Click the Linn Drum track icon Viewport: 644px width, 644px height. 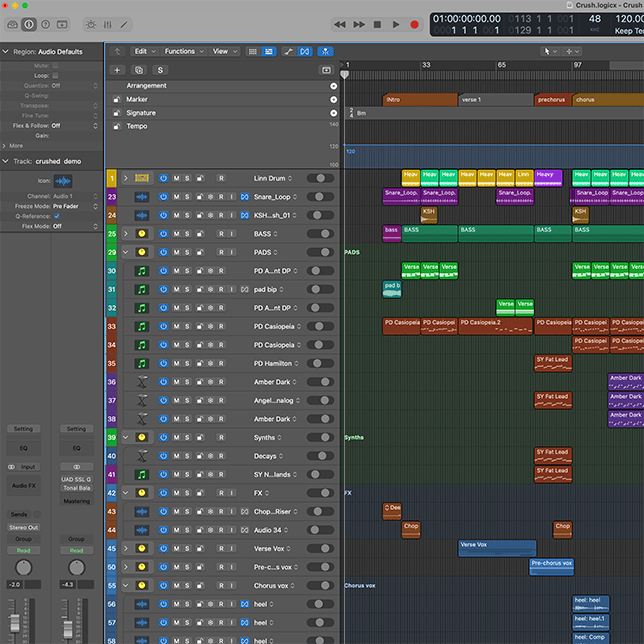[142, 178]
